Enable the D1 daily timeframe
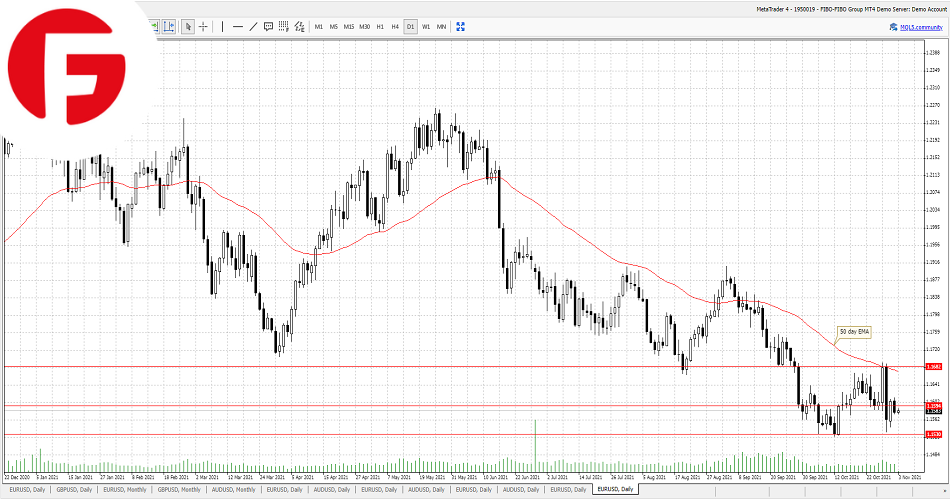This screenshot has width=950, height=500. [410, 26]
